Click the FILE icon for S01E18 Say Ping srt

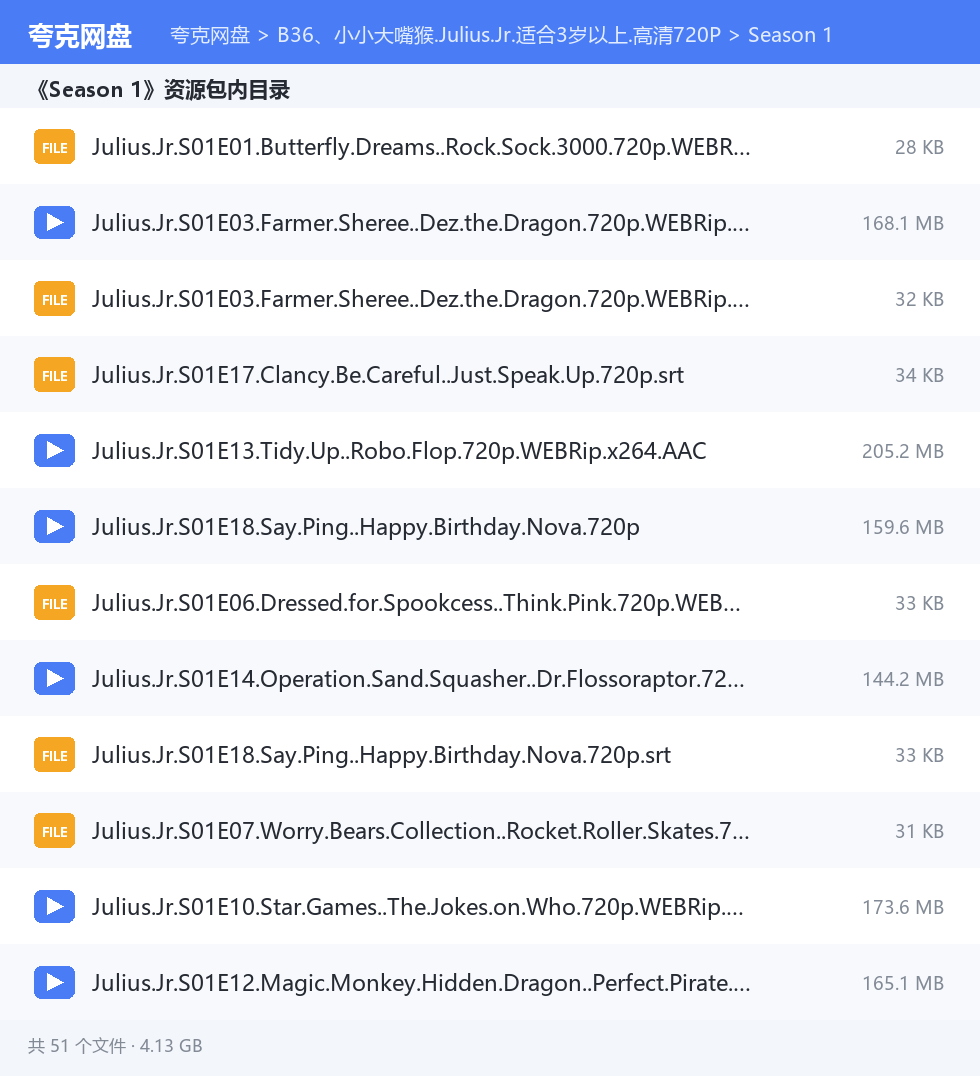[54, 755]
